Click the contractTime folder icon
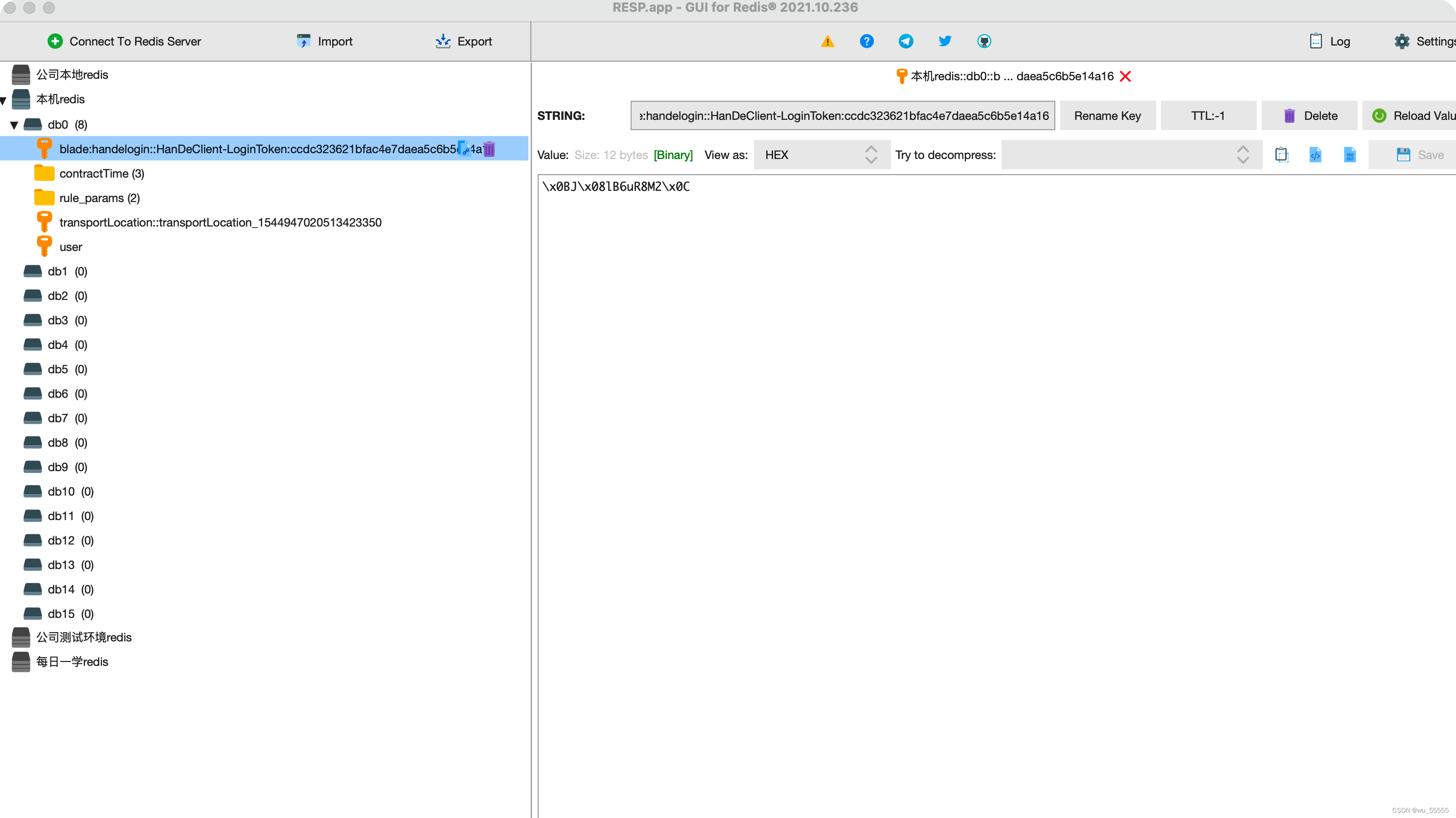 pos(44,173)
